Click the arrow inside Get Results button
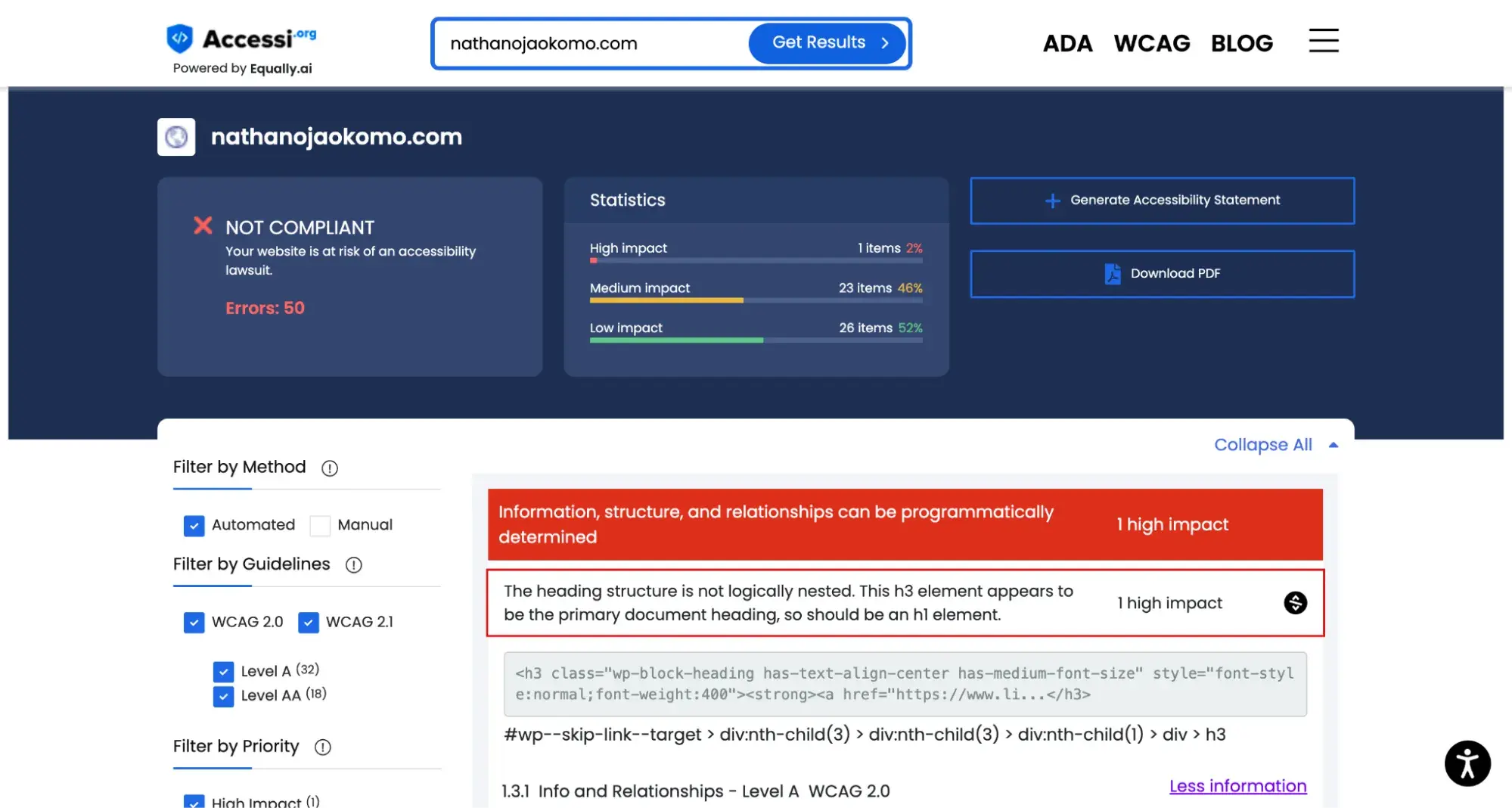Image resolution: width=1512 pixels, height=808 pixels. click(885, 43)
